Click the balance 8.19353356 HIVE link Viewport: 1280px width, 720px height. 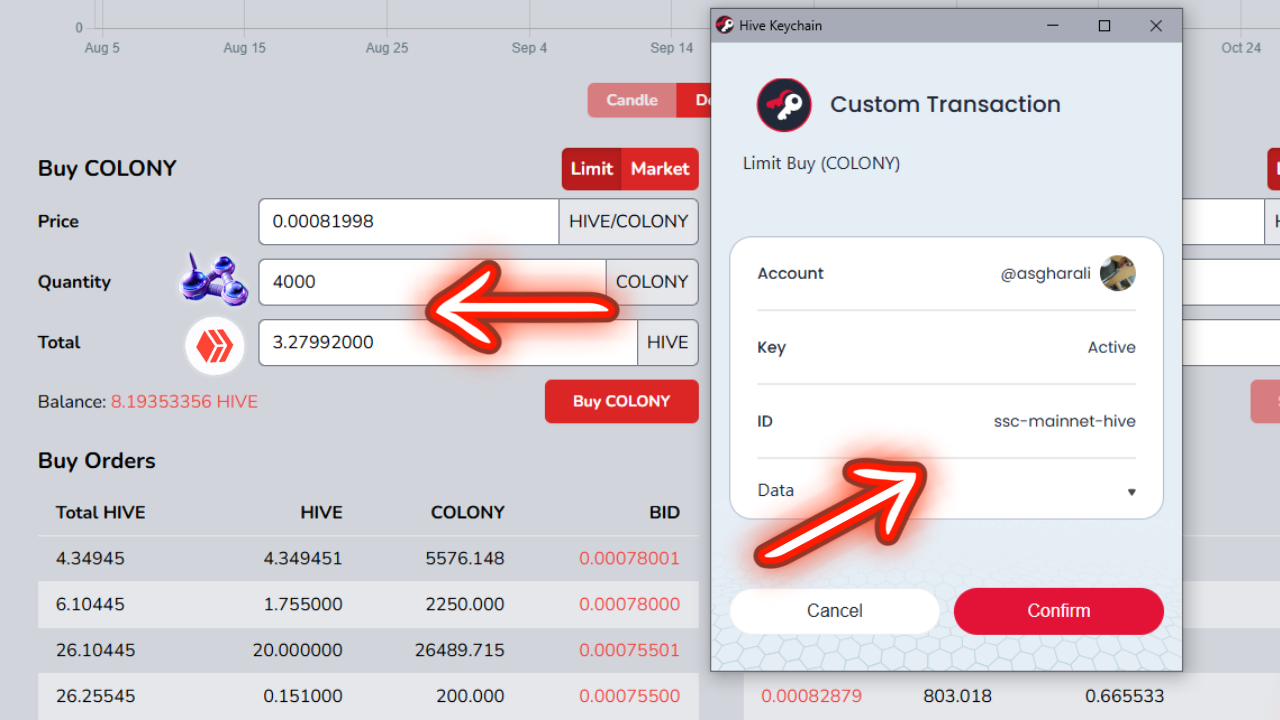[x=184, y=402]
